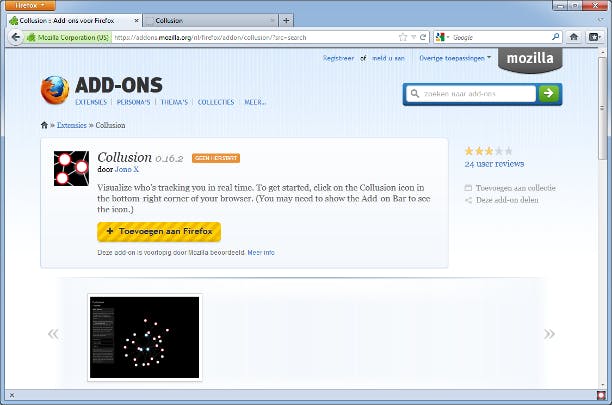The height and width of the screenshot is (405, 612).
Task: Click the scrollbar up arrow
Action: point(601,52)
